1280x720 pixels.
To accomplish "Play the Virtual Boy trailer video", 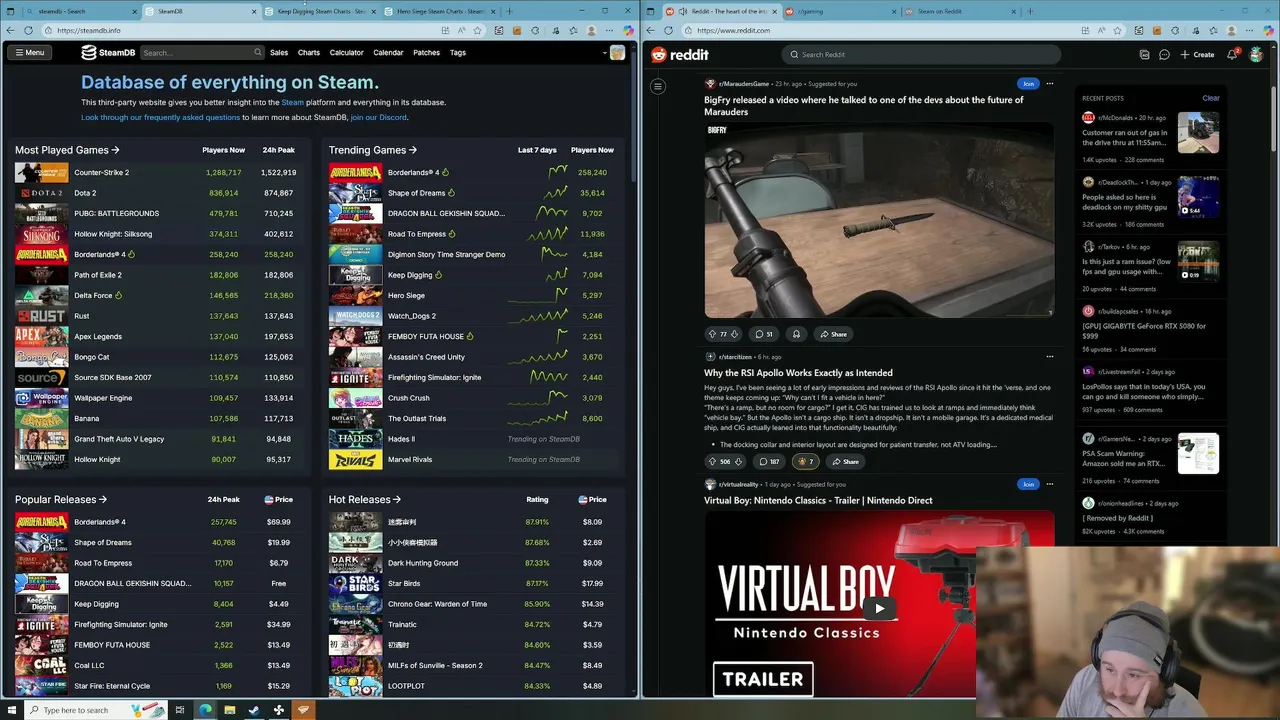I will click(x=879, y=608).
